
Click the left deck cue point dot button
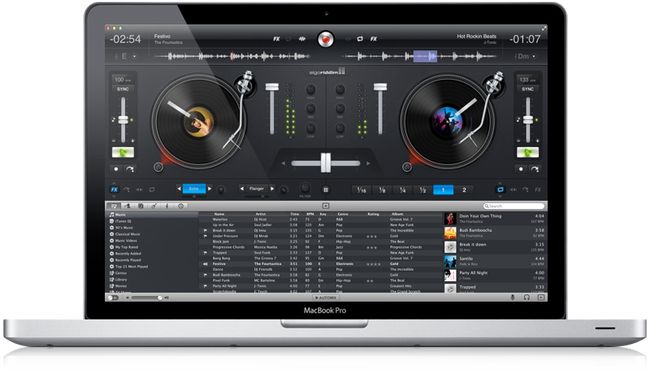116,169
